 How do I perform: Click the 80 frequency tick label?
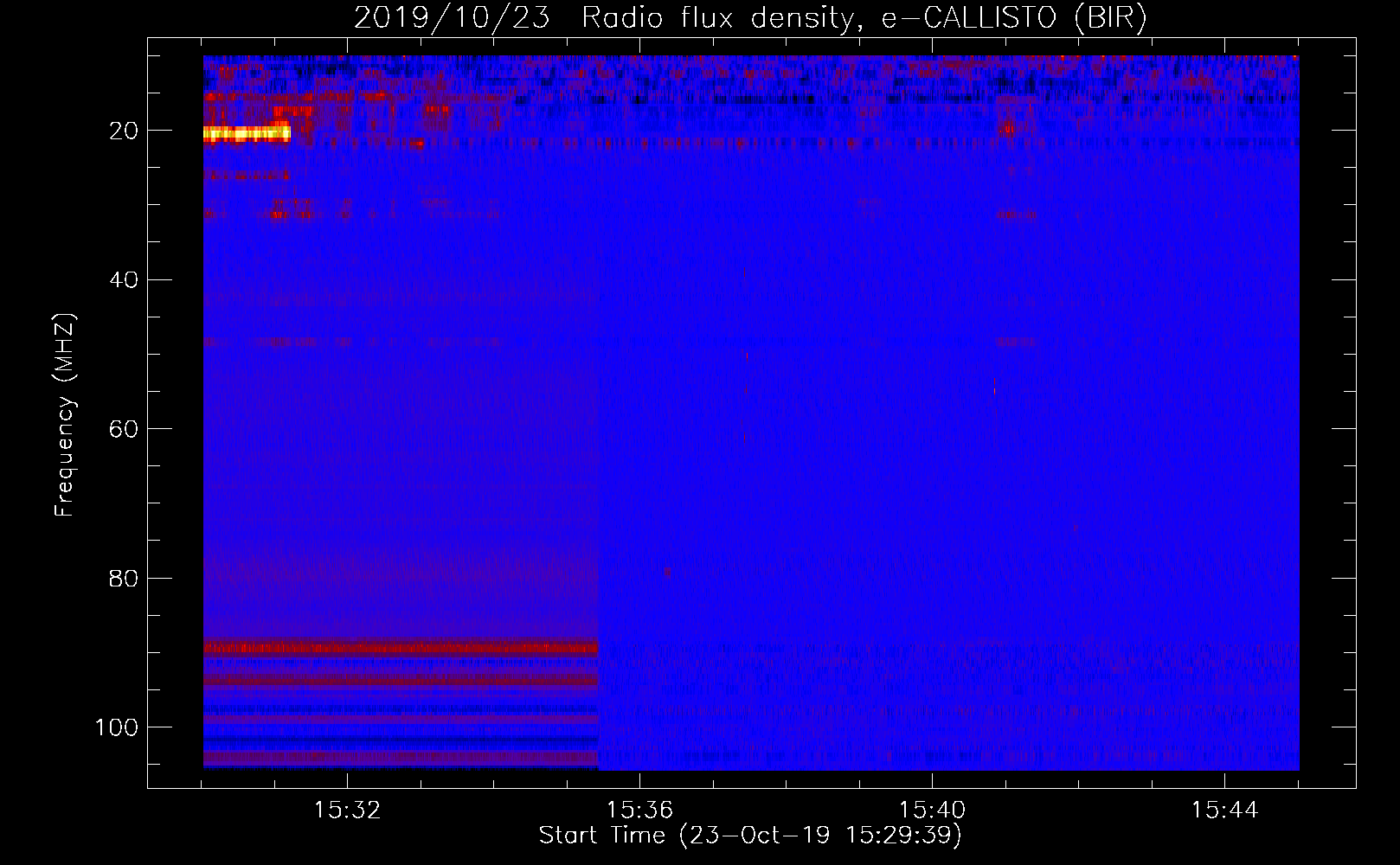[x=124, y=578]
